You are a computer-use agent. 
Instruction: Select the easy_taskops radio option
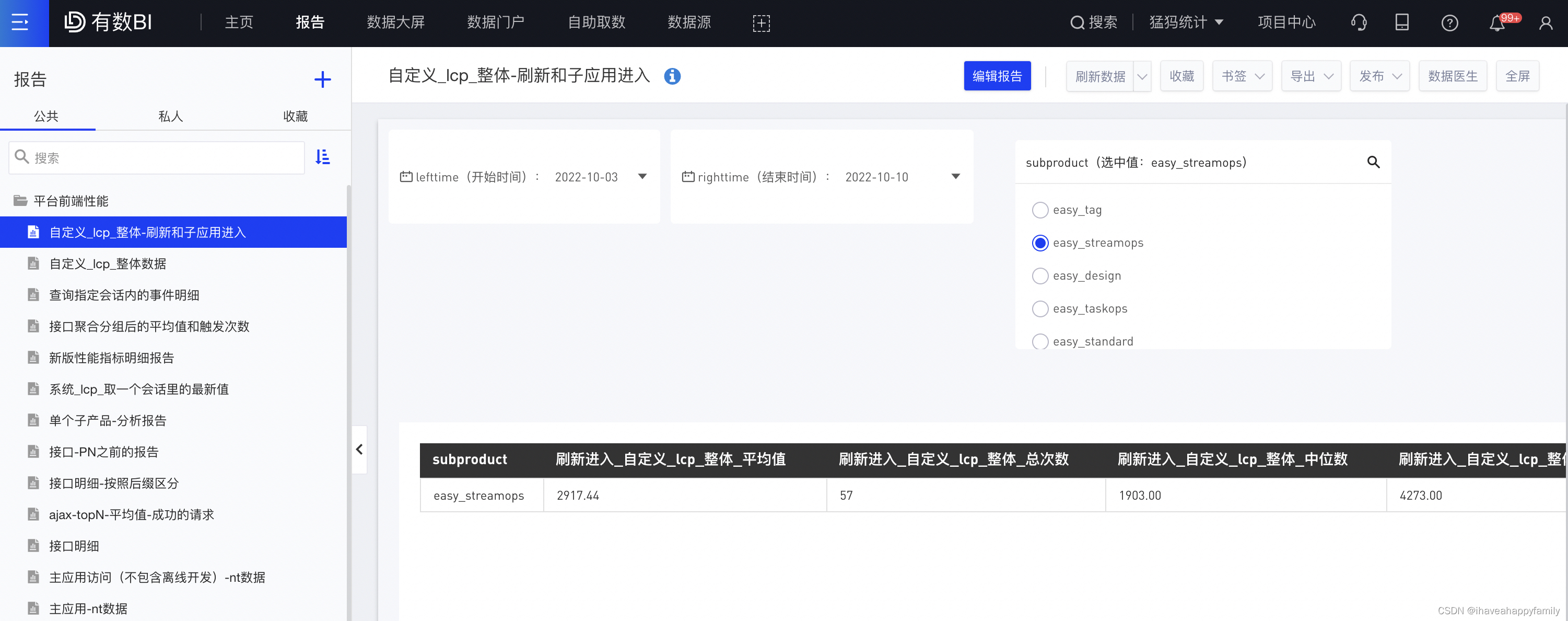(1040, 309)
